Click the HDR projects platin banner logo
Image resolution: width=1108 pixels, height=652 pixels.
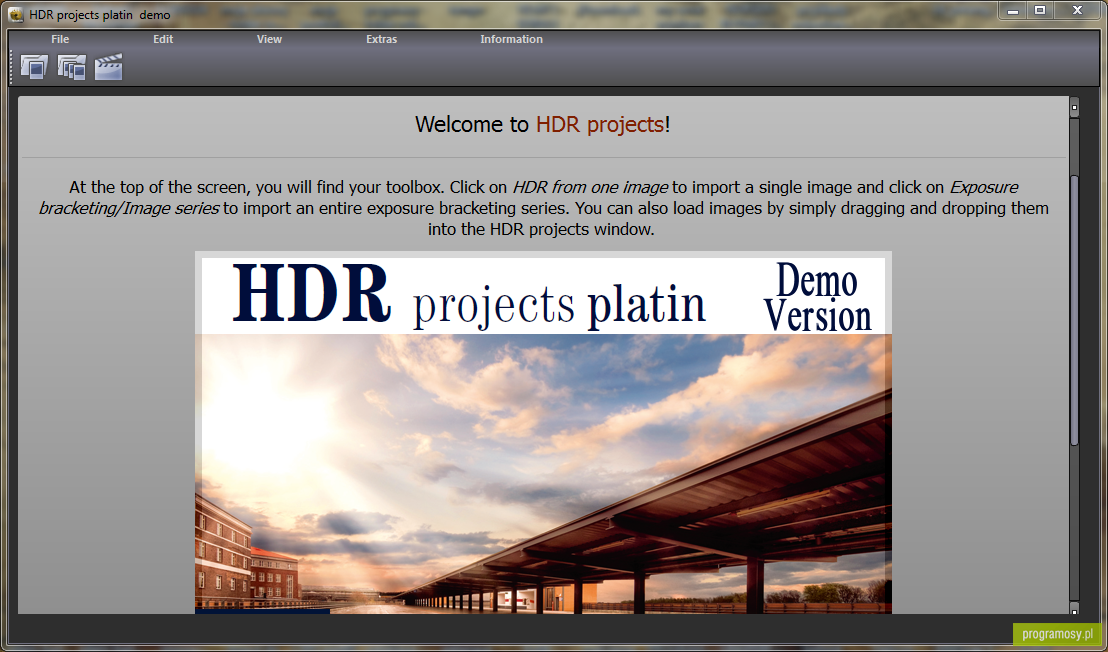(x=468, y=296)
